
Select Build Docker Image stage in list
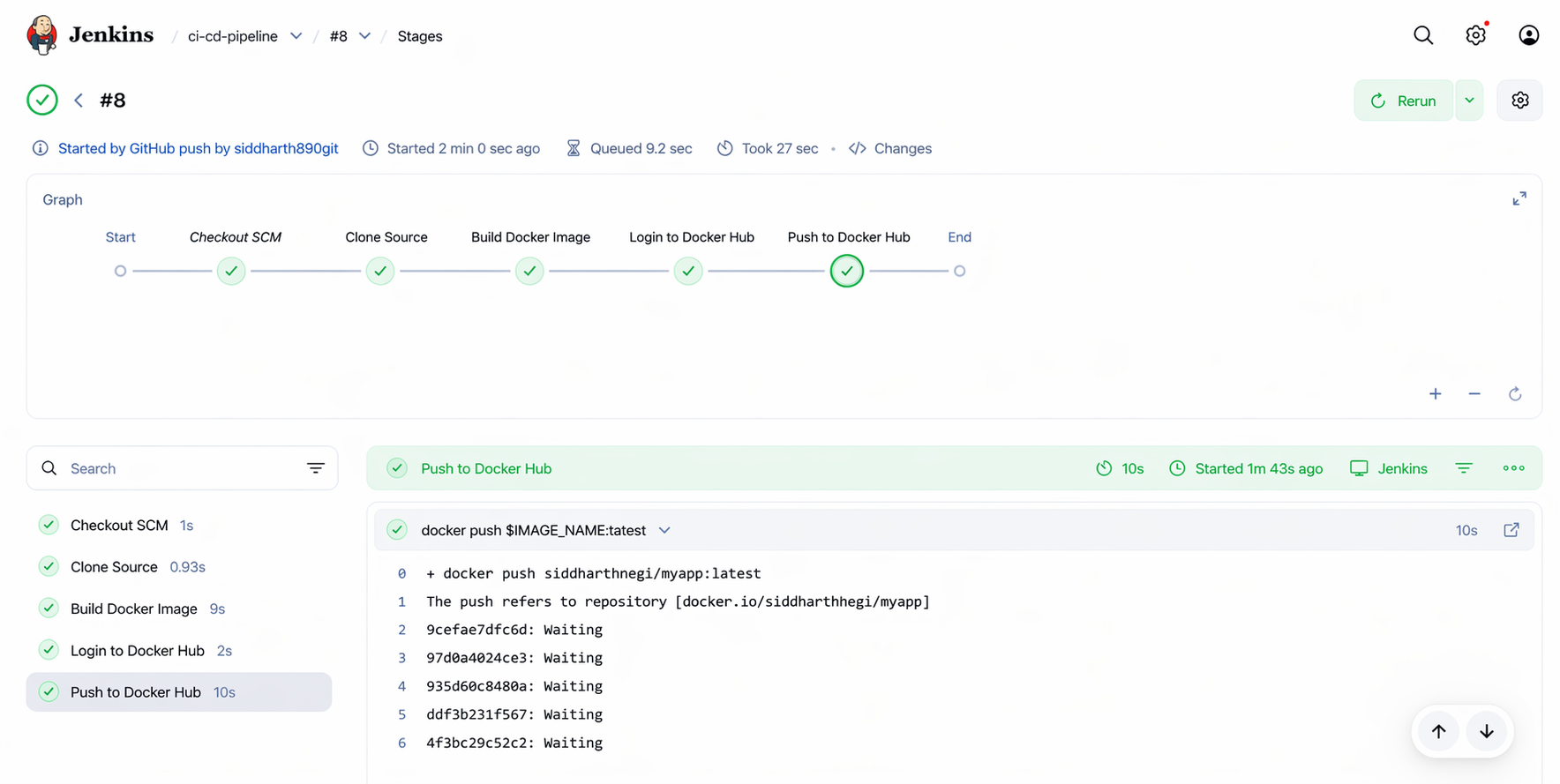(179, 609)
